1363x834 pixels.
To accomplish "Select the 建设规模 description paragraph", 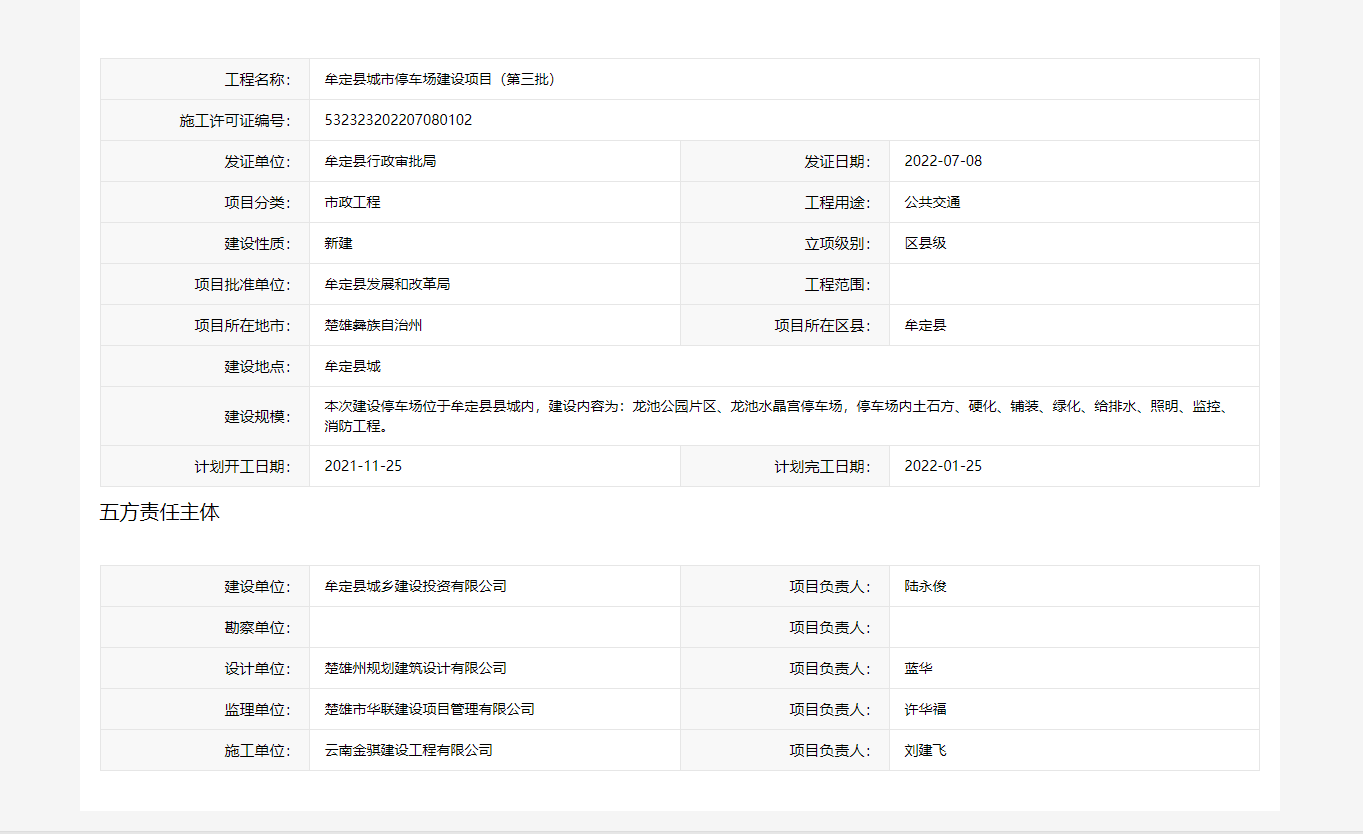I will point(776,416).
